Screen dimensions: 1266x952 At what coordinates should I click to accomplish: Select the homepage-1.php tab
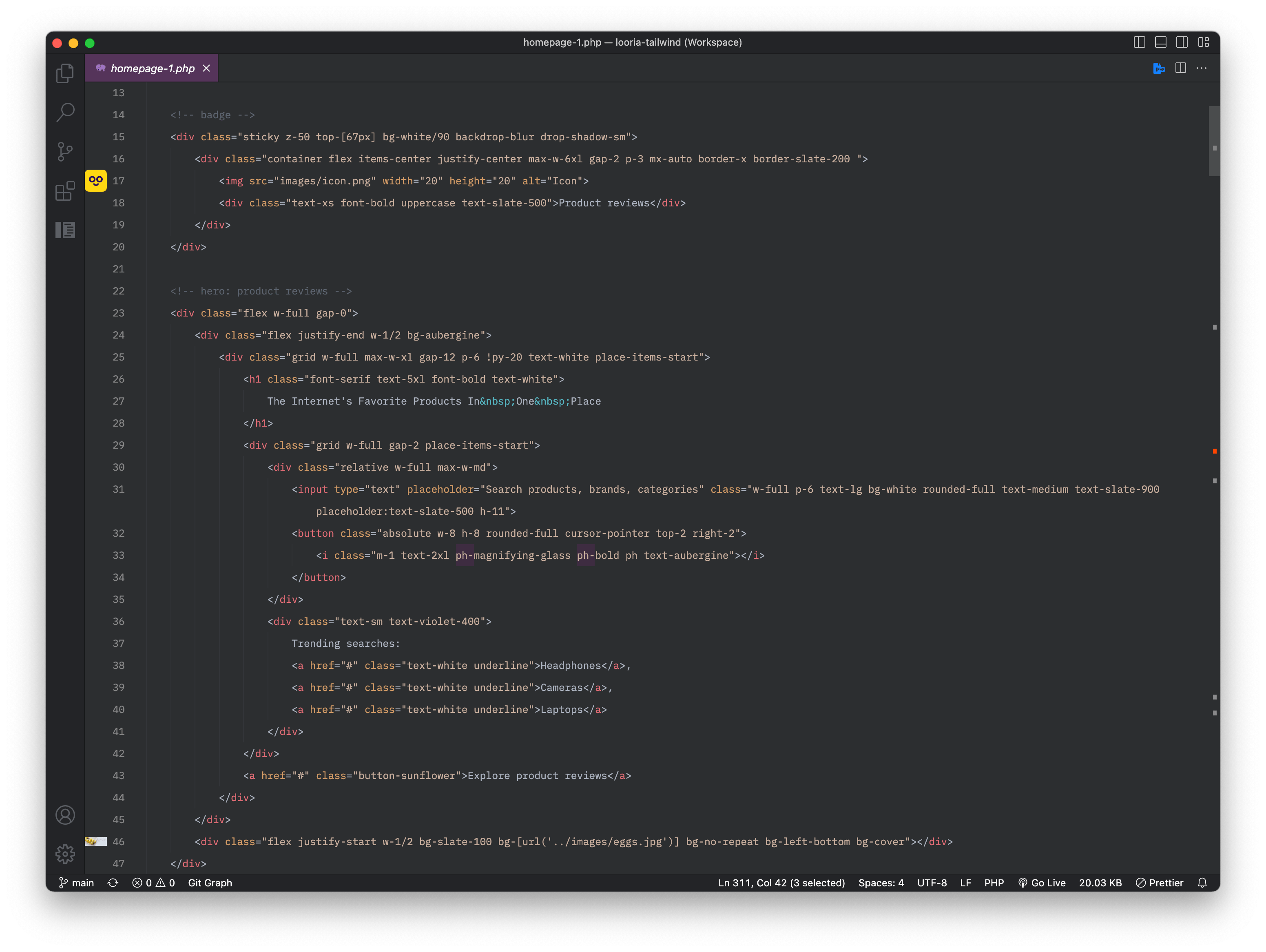click(152, 68)
